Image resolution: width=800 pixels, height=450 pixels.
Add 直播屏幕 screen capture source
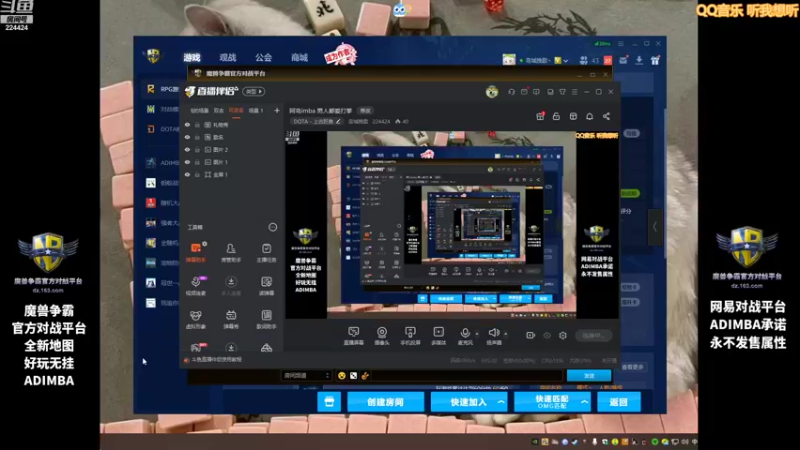[354, 336]
